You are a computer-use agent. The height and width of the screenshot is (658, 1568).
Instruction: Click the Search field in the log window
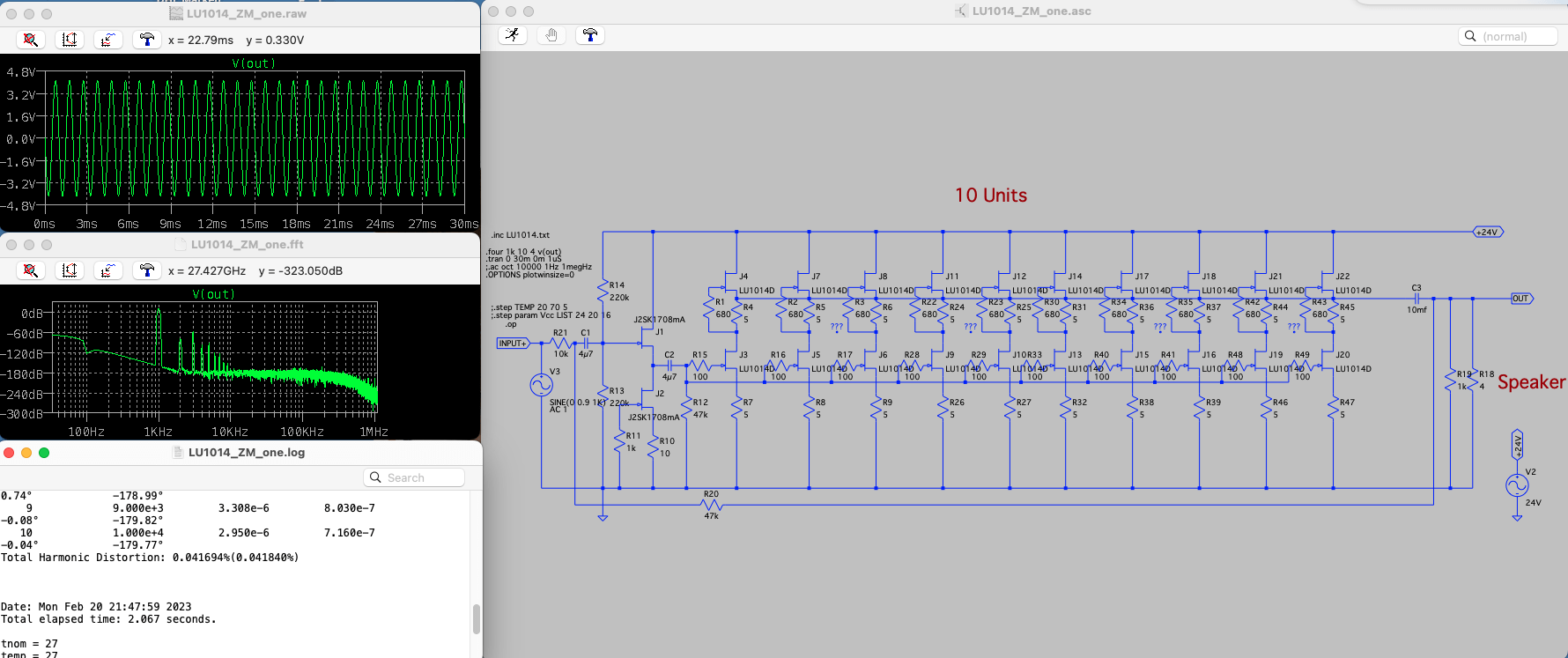point(414,477)
